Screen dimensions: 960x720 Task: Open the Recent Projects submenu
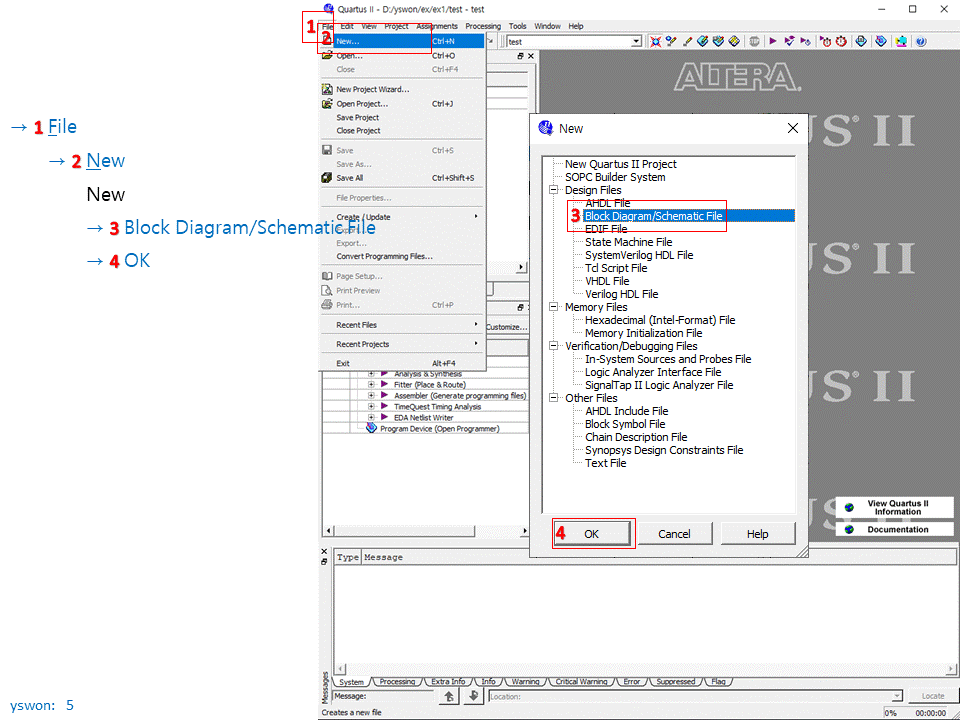[x=402, y=344]
